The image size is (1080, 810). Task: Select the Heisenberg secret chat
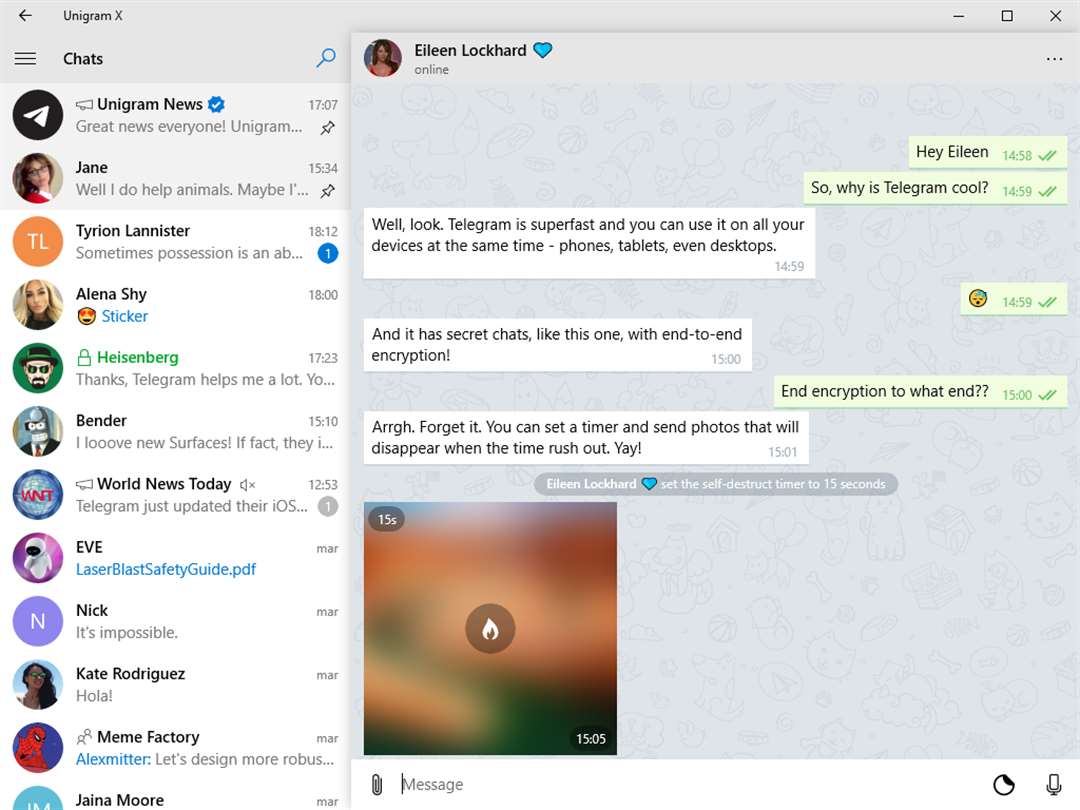click(176, 368)
